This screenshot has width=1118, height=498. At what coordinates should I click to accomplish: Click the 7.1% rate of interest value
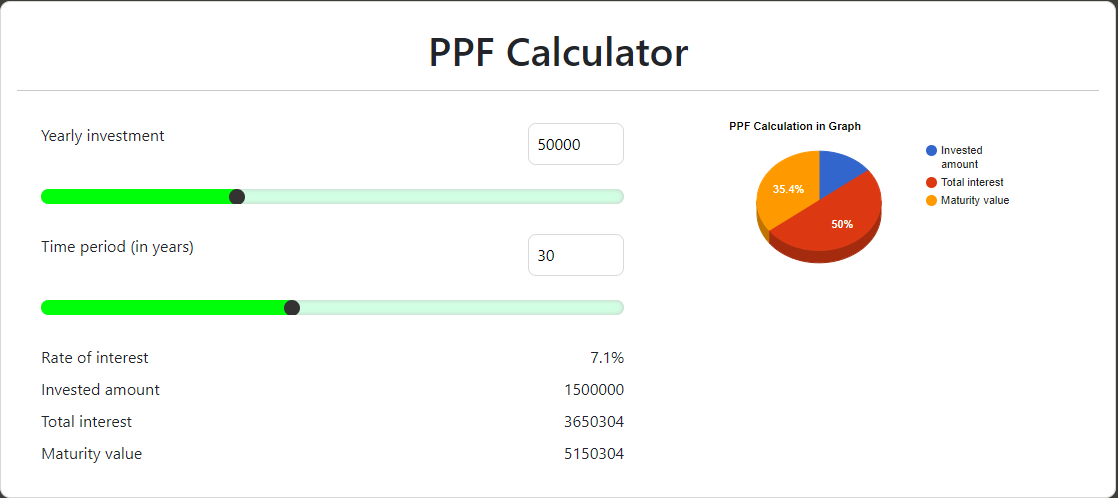click(x=607, y=357)
